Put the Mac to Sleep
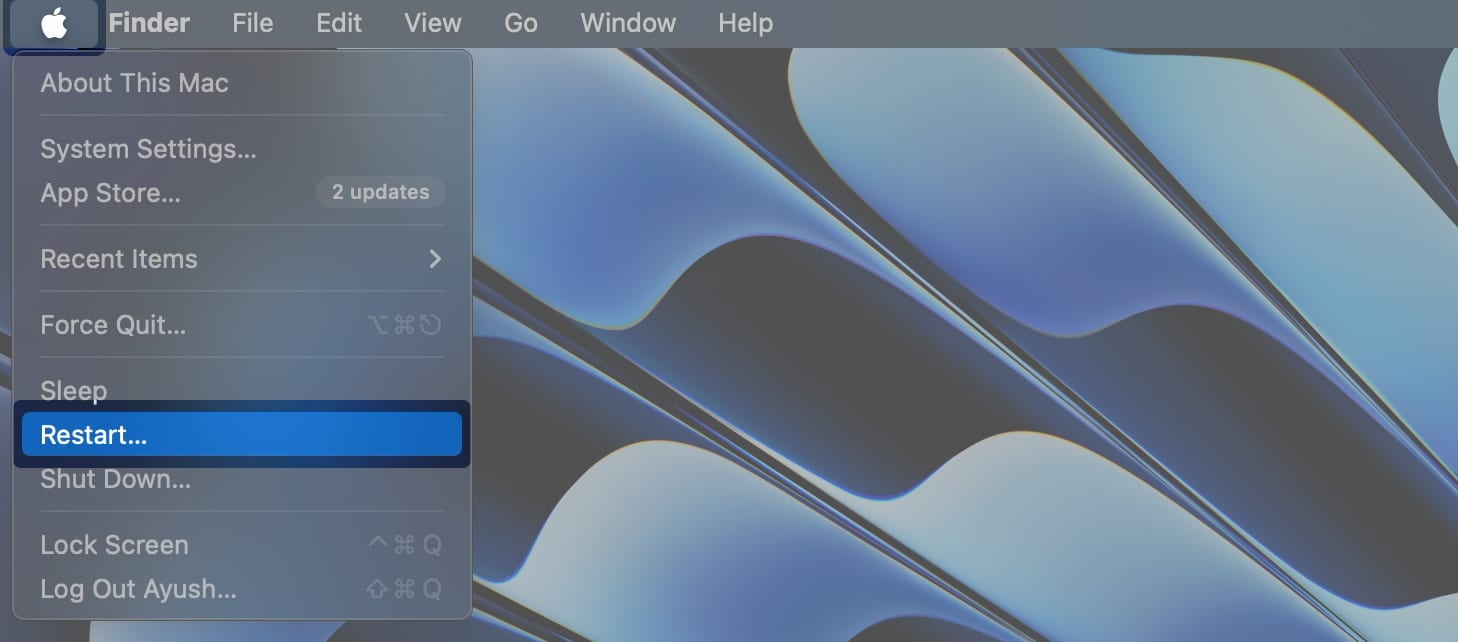 tap(73, 391)
